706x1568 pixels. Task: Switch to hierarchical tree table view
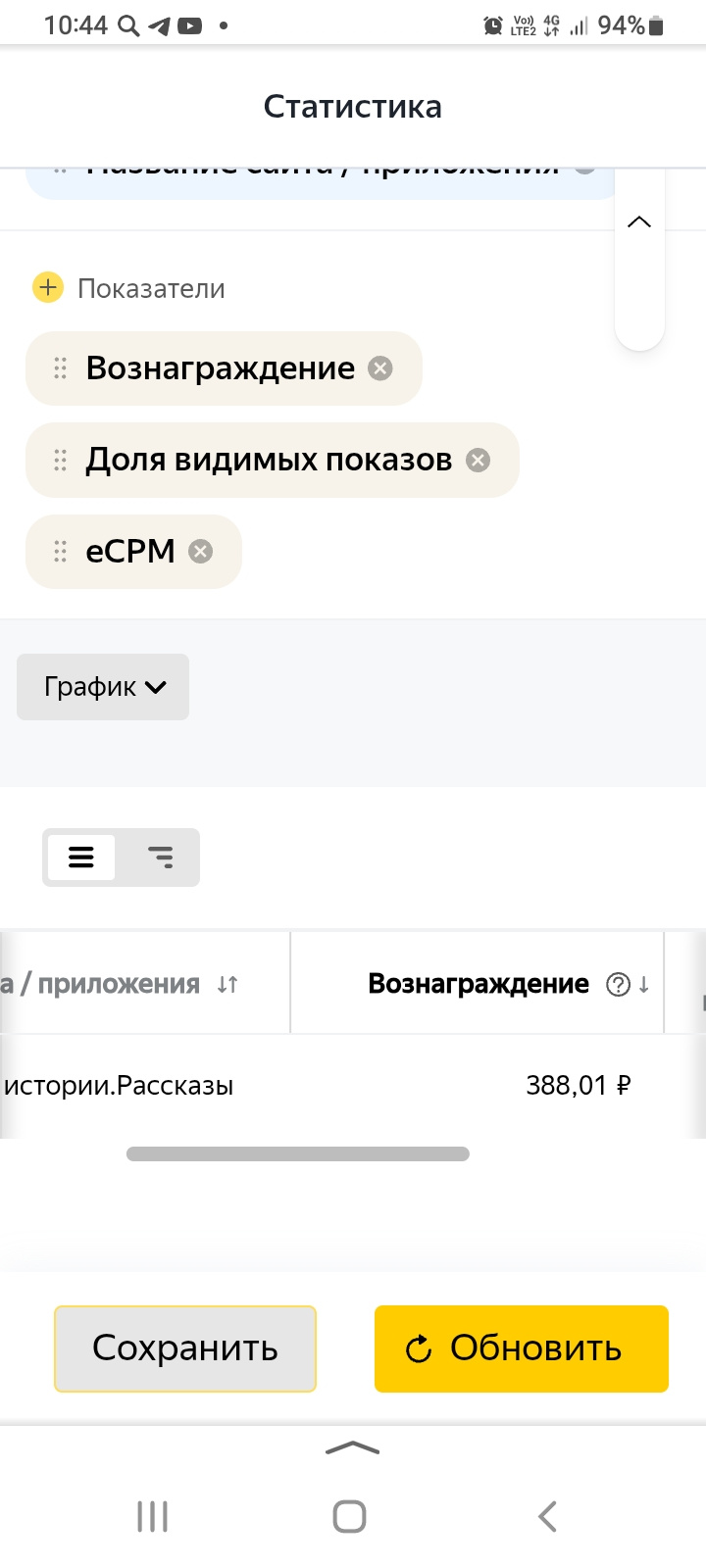(x=160, y=857)
